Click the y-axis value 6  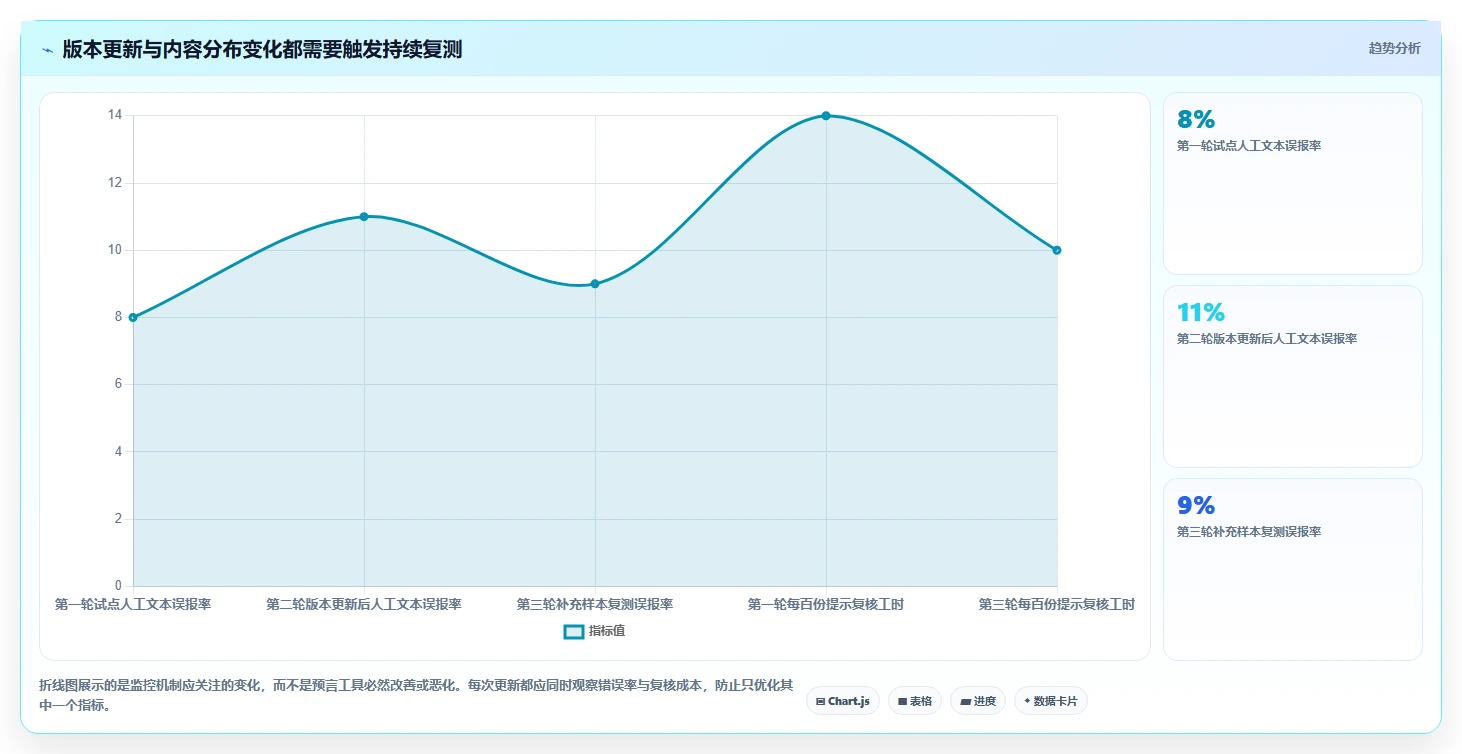point(118,384)
